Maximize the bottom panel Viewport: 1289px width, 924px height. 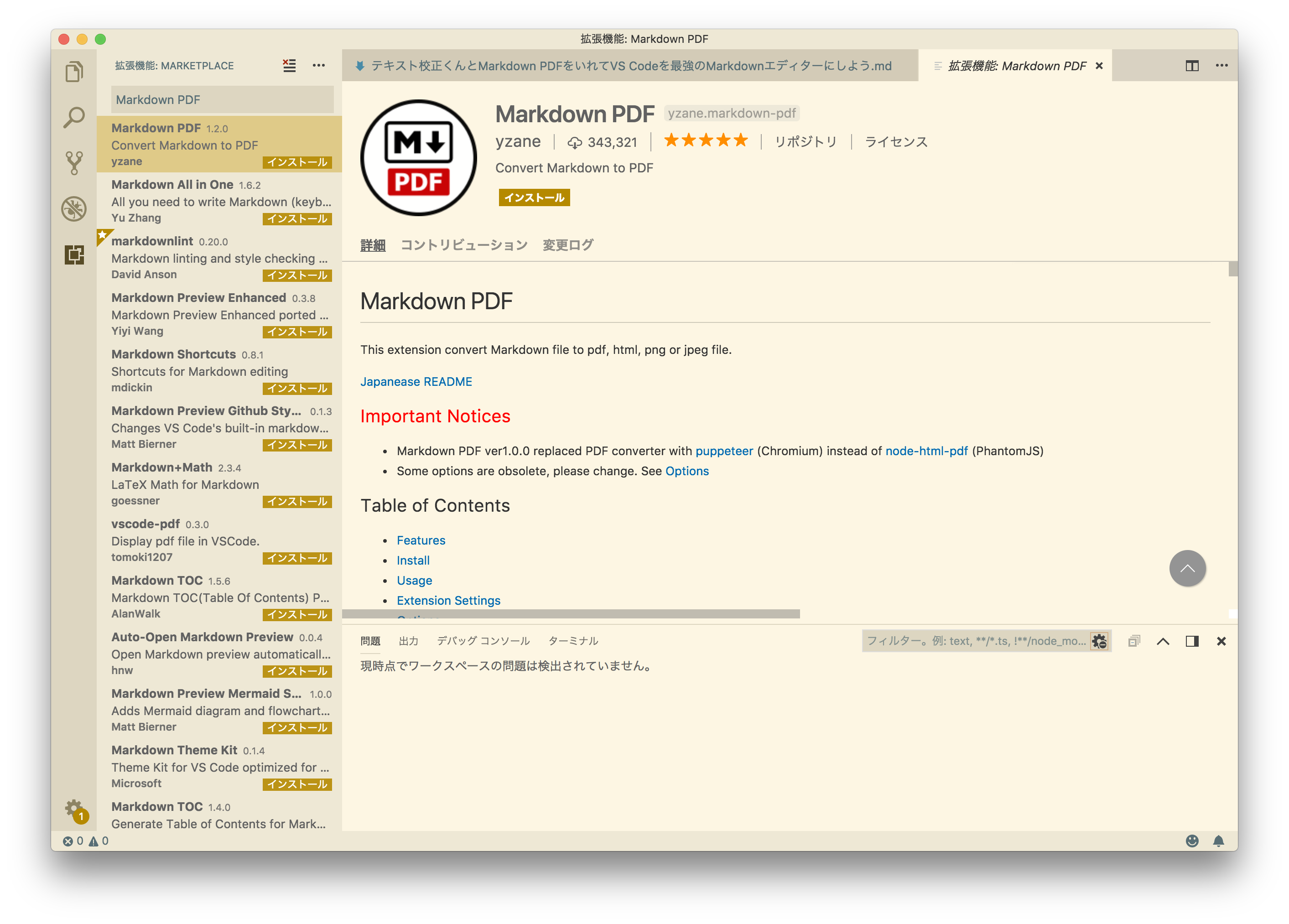pos(1192,640)
